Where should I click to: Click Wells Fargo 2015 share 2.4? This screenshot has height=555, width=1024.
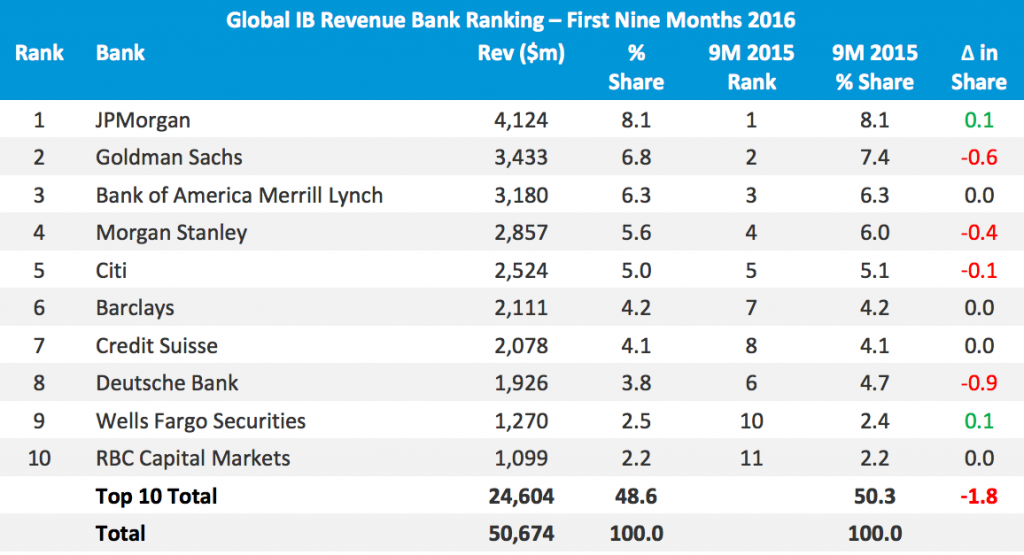pyautogui.click(x=875, y=420)
